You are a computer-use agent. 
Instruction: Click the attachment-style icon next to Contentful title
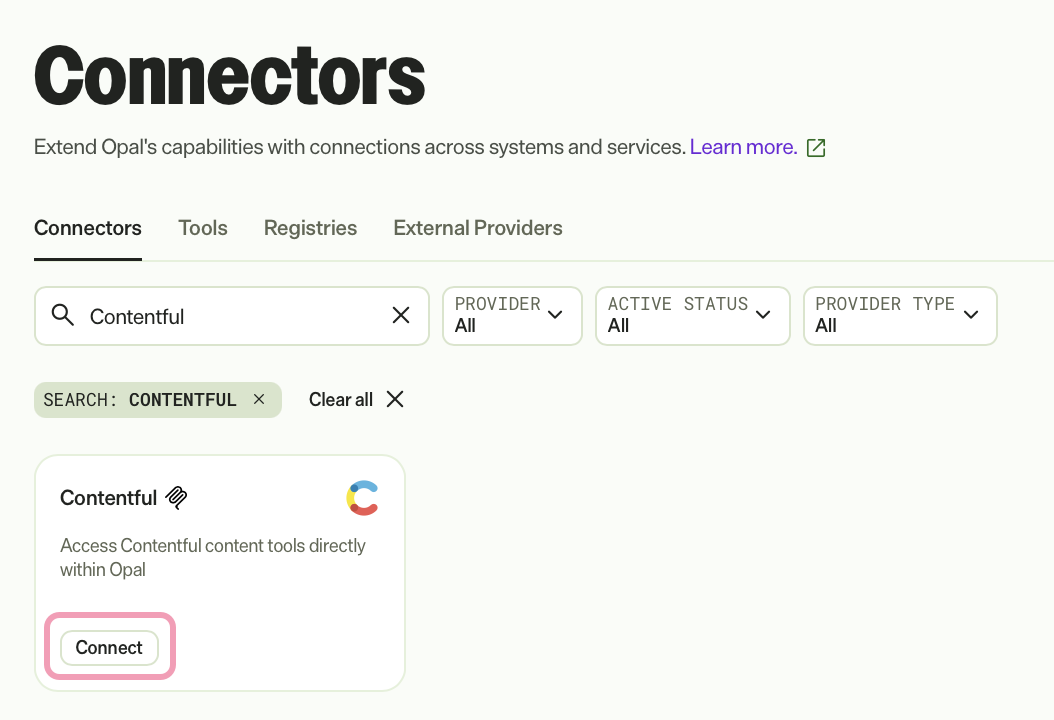point(176,497)
